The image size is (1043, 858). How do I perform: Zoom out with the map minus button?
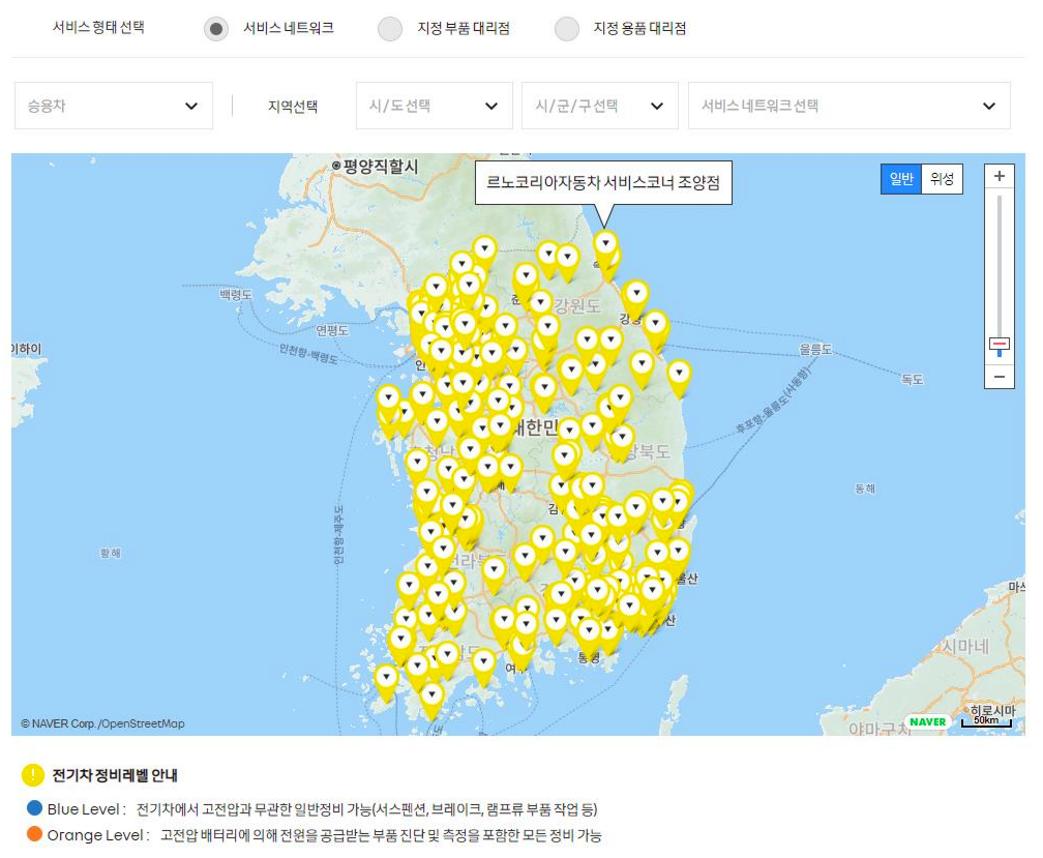click(x=999, y=376)
